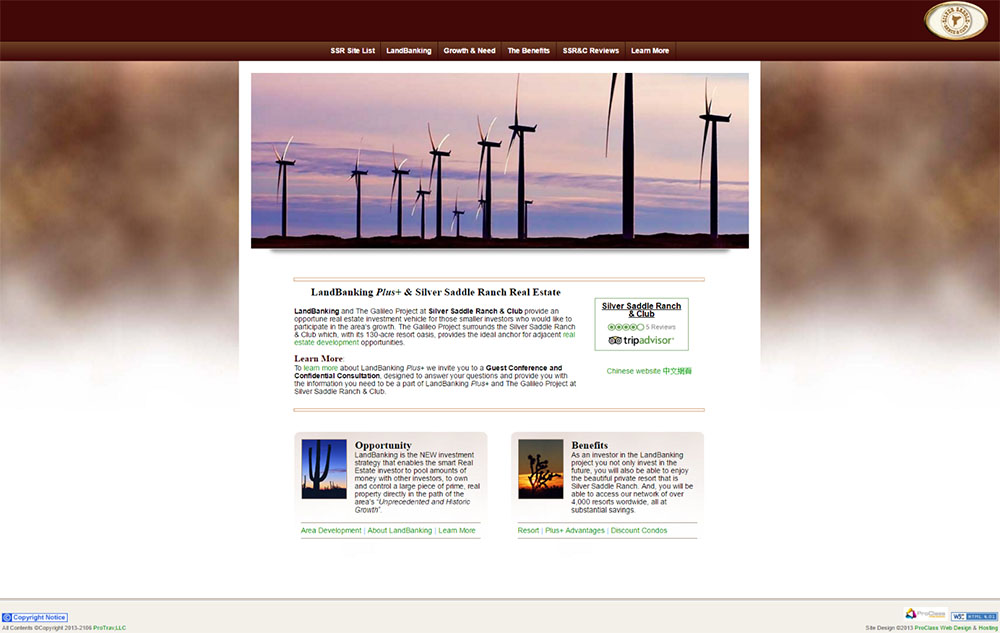Open SSR&C Reviews in the nav bar

click(x=591, y=50)
